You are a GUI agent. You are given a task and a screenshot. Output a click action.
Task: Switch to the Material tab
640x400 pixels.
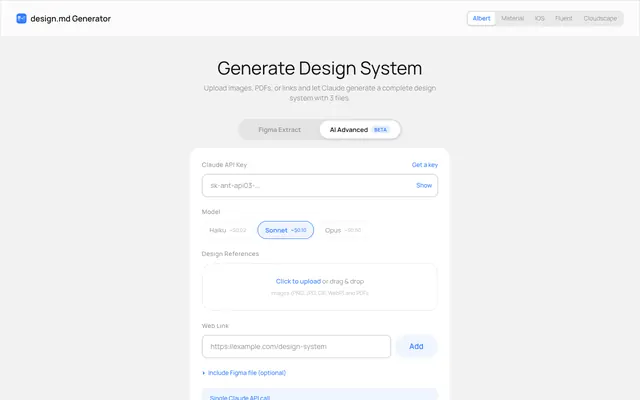click(512, 18)
